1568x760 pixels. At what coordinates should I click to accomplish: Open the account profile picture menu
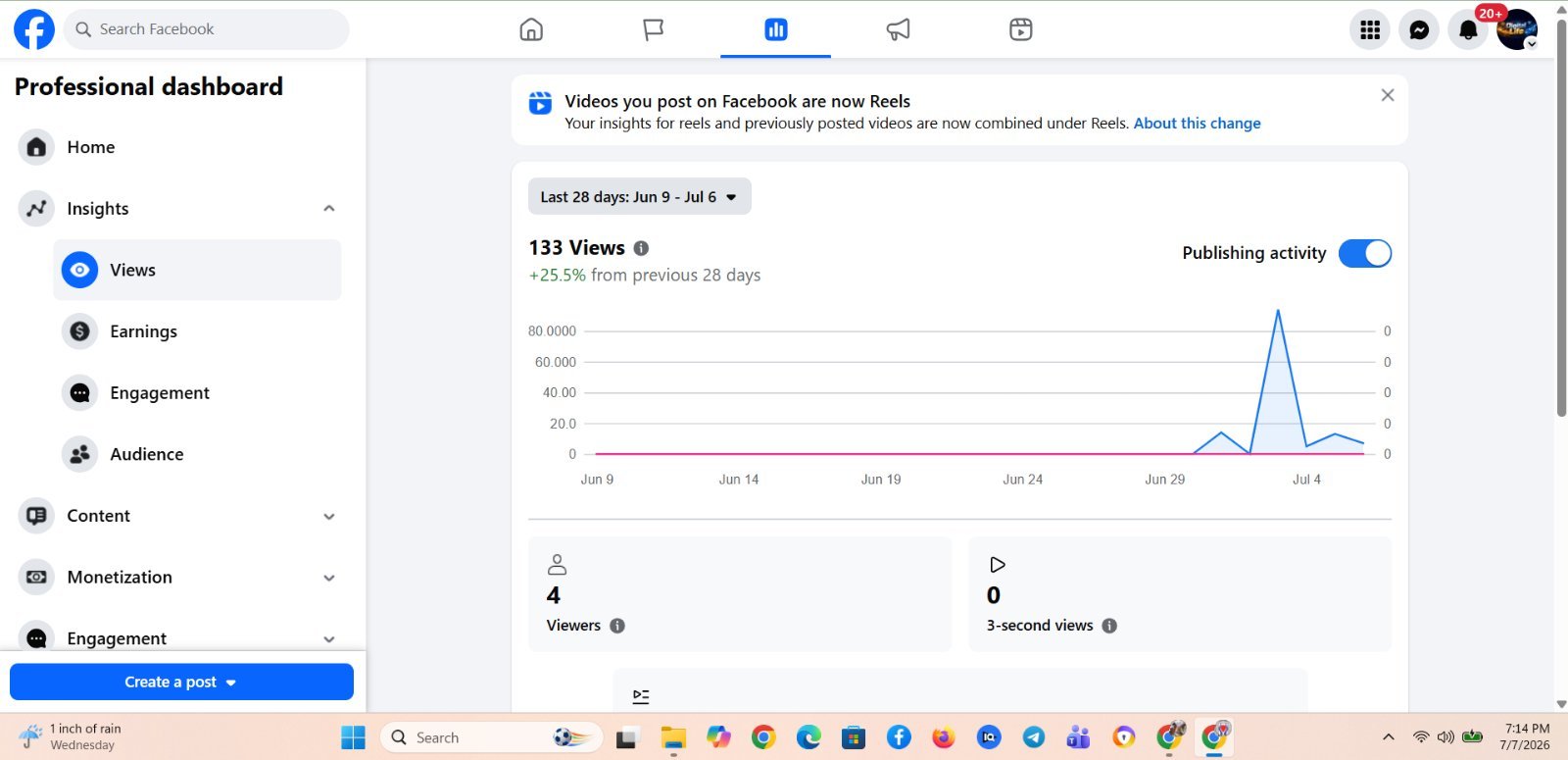(x=1517, y=29)
